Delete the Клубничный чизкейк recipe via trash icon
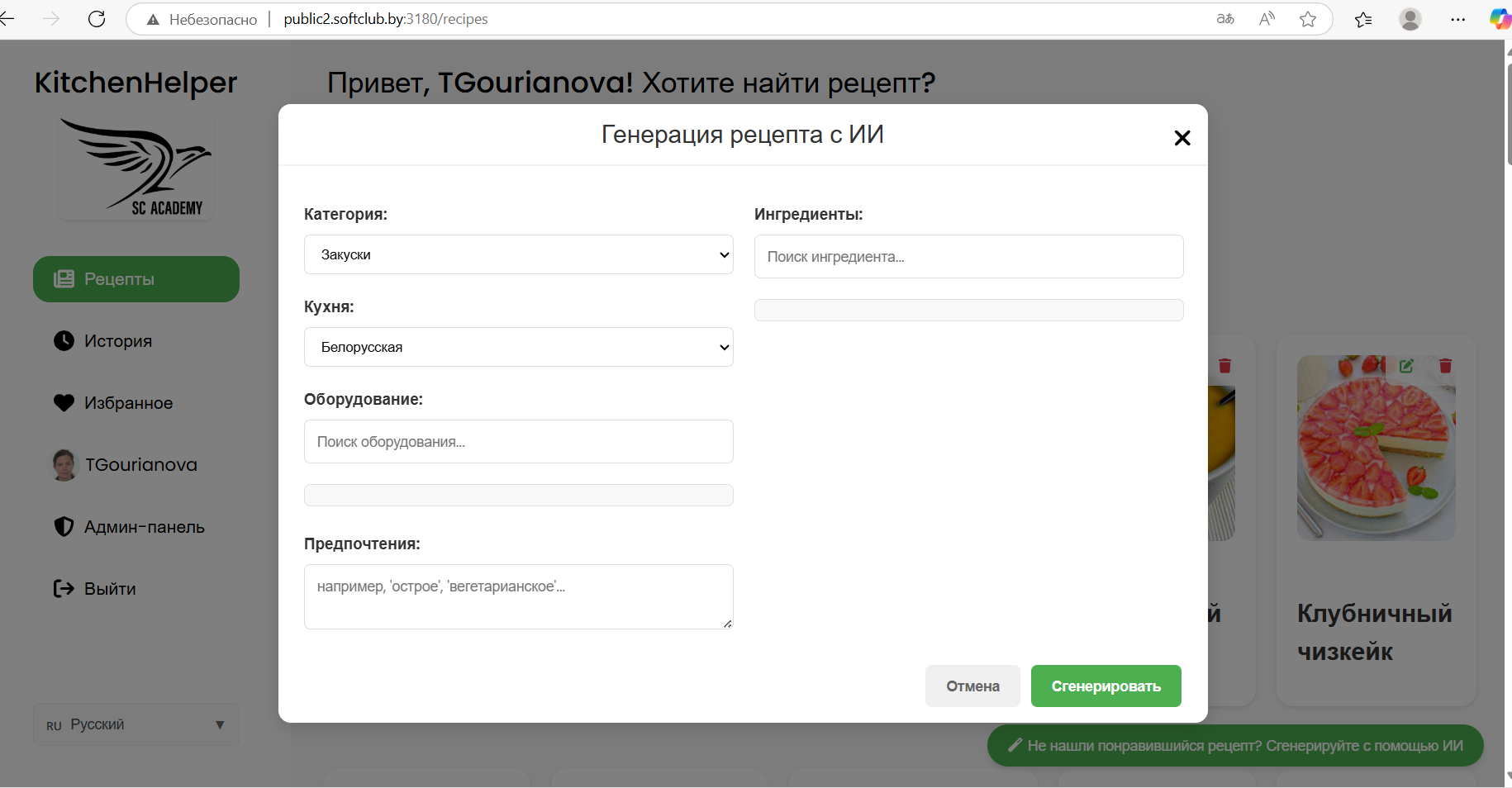Screen dimensions: 1512x788 [x=1446, y=366]
